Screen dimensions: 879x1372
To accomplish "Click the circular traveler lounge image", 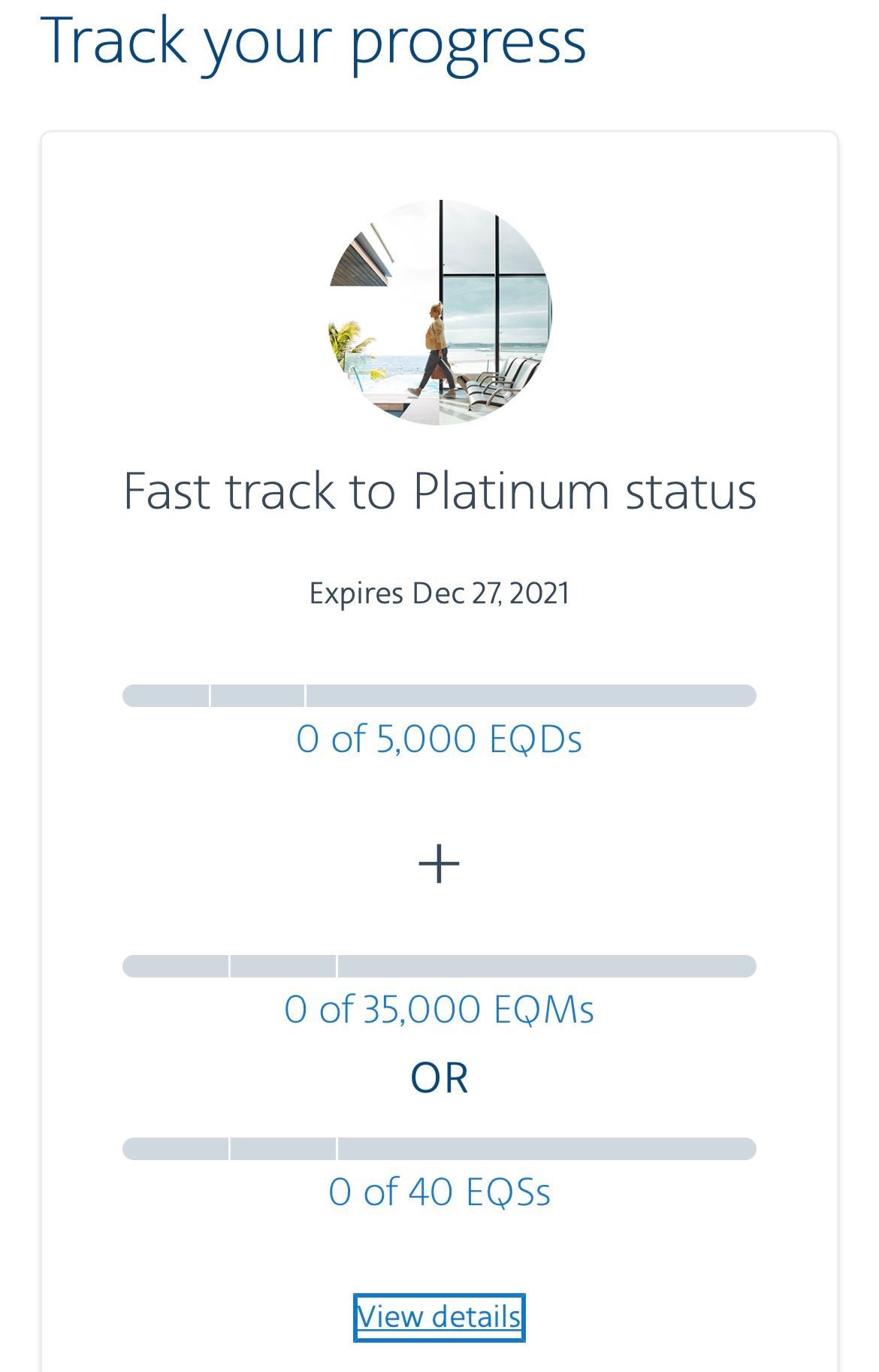I will [x=440, y=312].
